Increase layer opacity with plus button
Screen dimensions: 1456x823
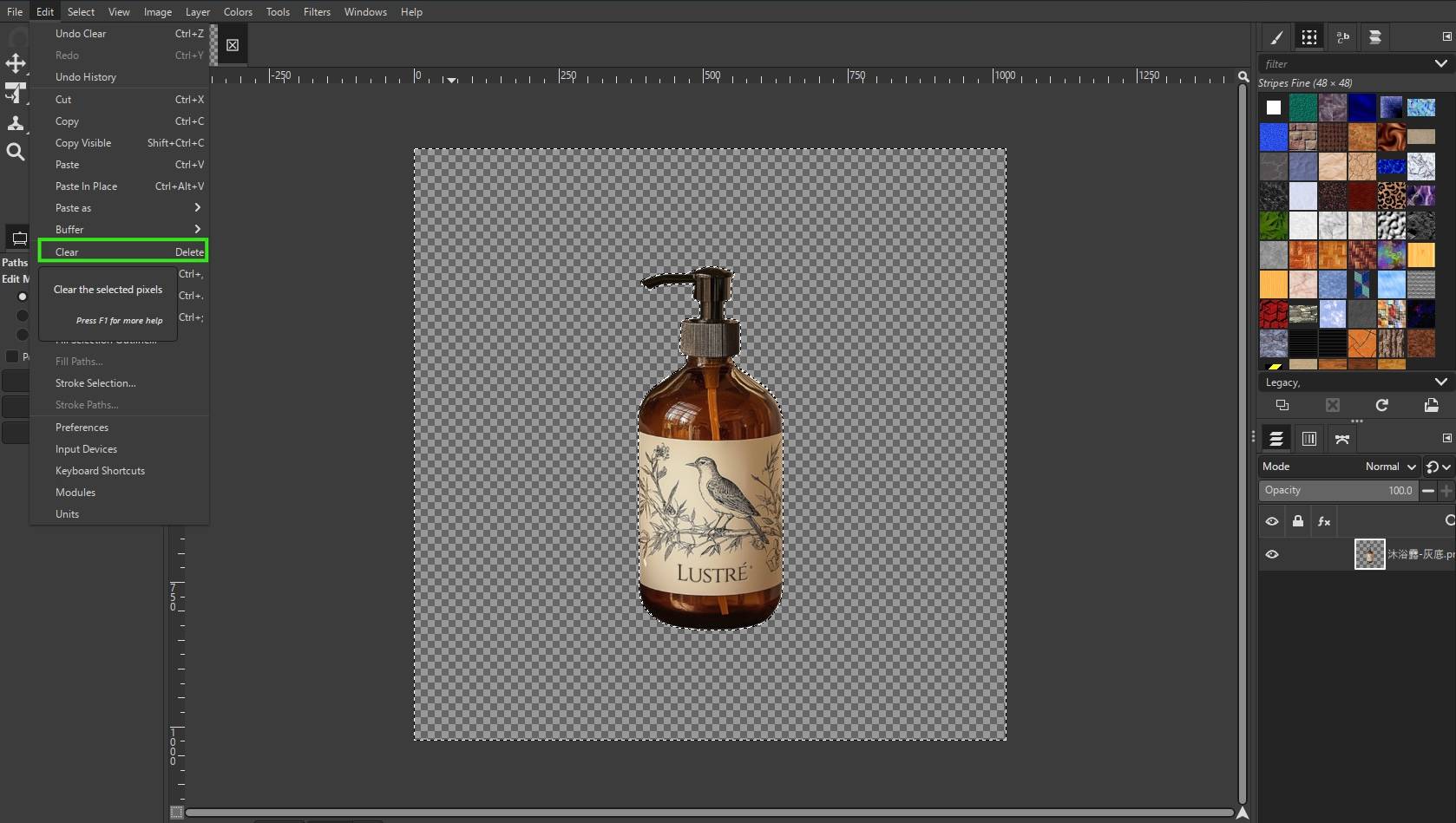(1446, 490)
